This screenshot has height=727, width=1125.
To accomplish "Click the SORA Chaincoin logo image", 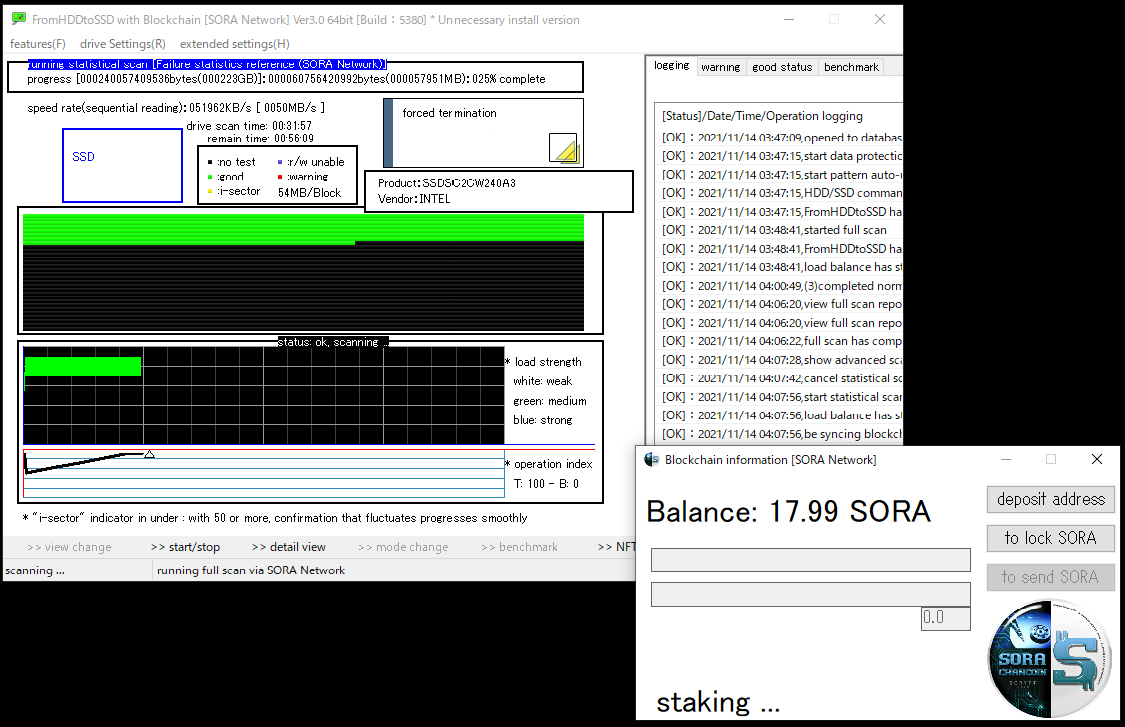I will point(1050,660).
